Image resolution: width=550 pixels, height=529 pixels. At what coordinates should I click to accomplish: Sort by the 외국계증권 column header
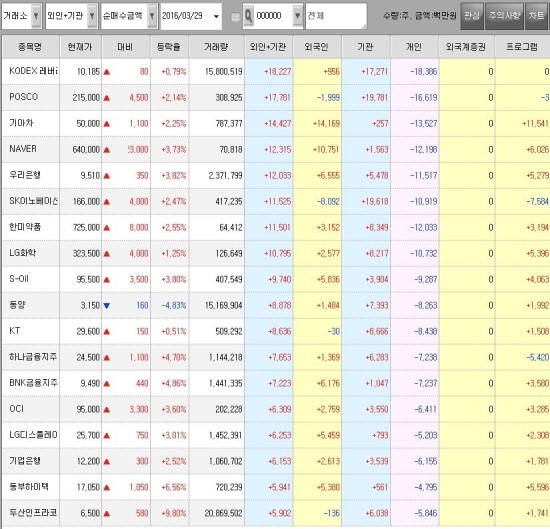(466, 47)
